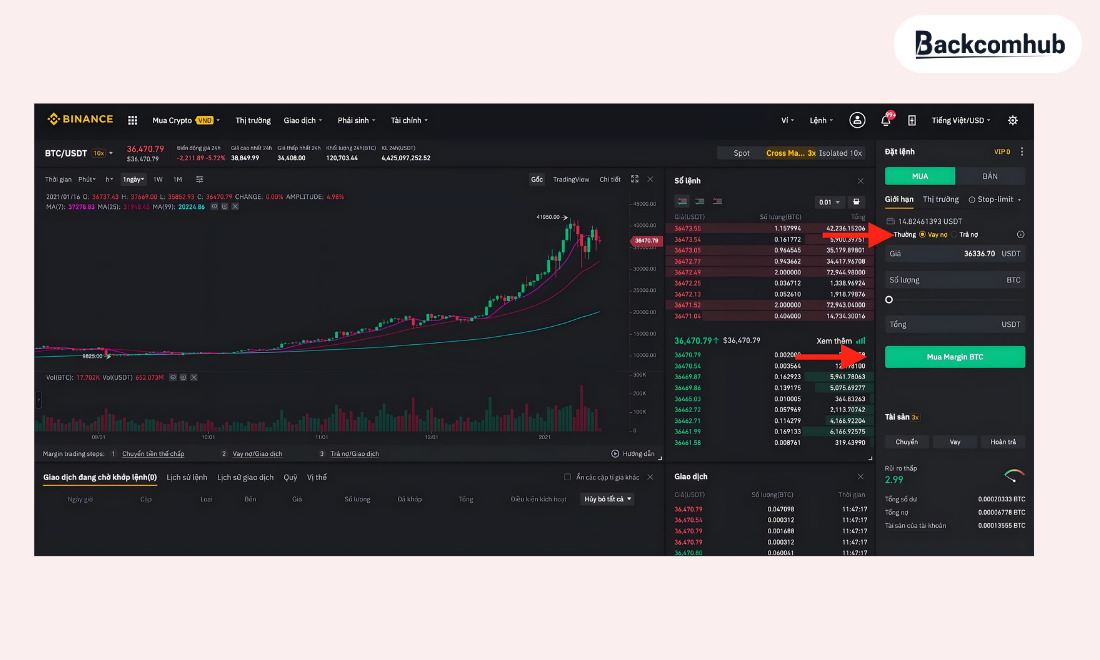Open the BTC/USDT pair selector dropdown
1100x660 pixels.
(79, 153)
